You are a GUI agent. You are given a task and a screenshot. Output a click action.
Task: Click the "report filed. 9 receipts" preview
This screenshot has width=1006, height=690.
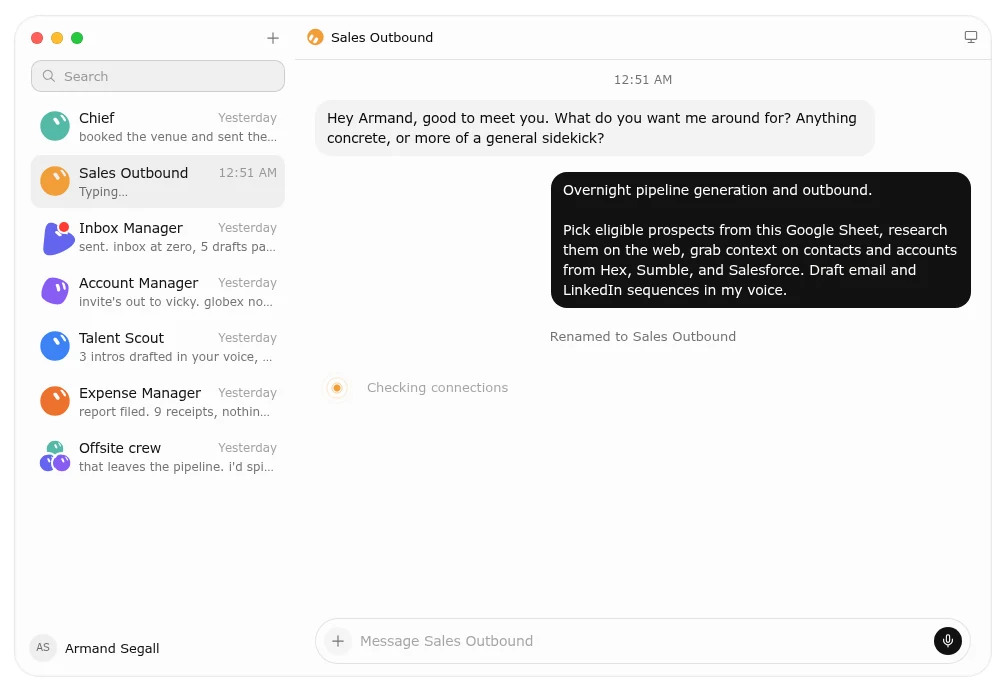[174, 411]
